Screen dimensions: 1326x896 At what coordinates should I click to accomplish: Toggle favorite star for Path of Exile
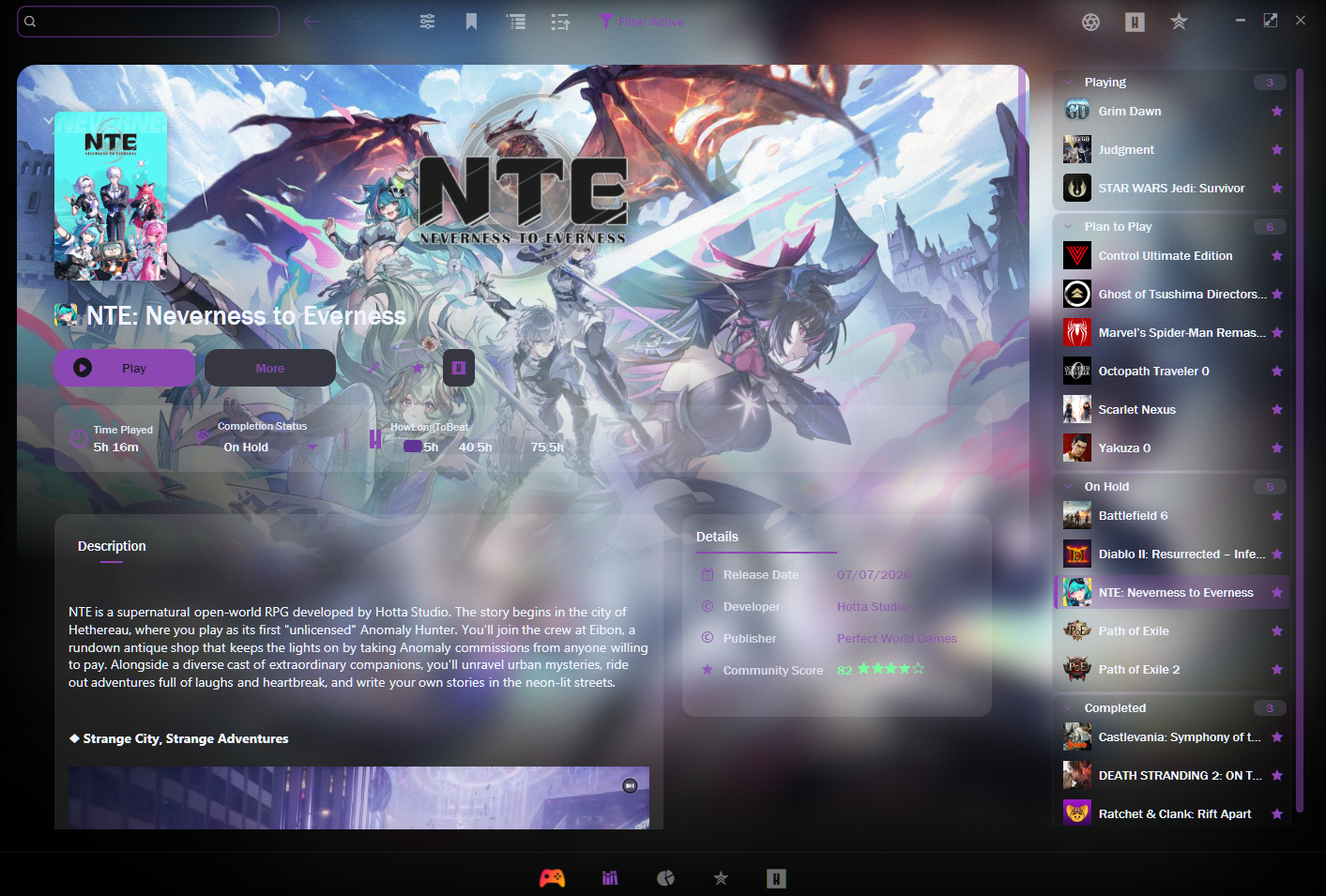1276,630
